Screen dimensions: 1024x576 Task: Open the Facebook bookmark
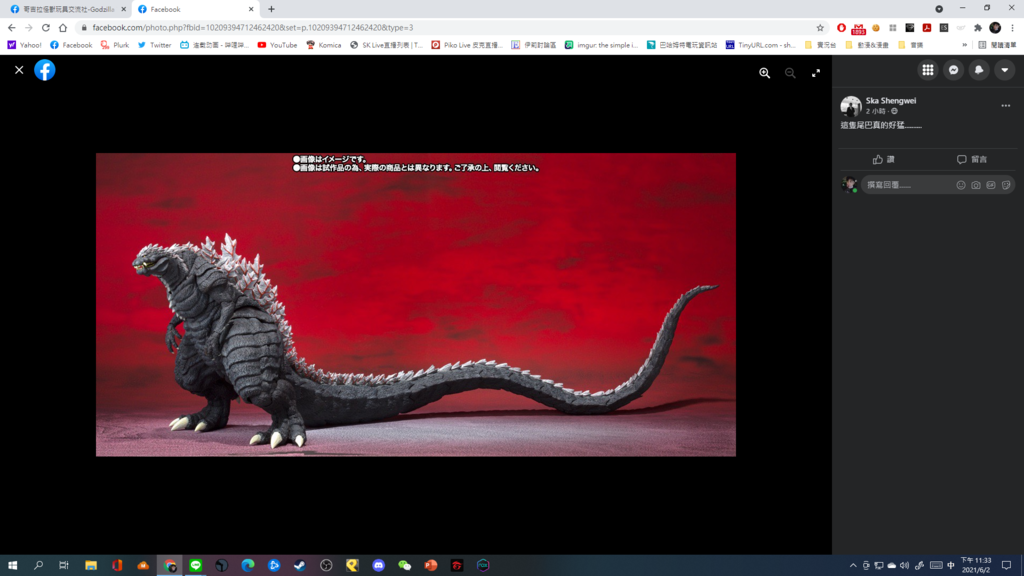pyautogui.click(x=71, y=45)
